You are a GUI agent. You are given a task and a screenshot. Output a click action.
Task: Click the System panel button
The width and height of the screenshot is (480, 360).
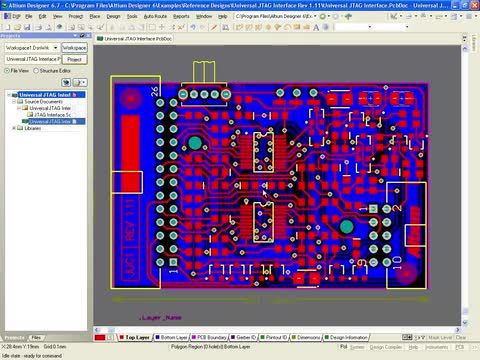357,347
